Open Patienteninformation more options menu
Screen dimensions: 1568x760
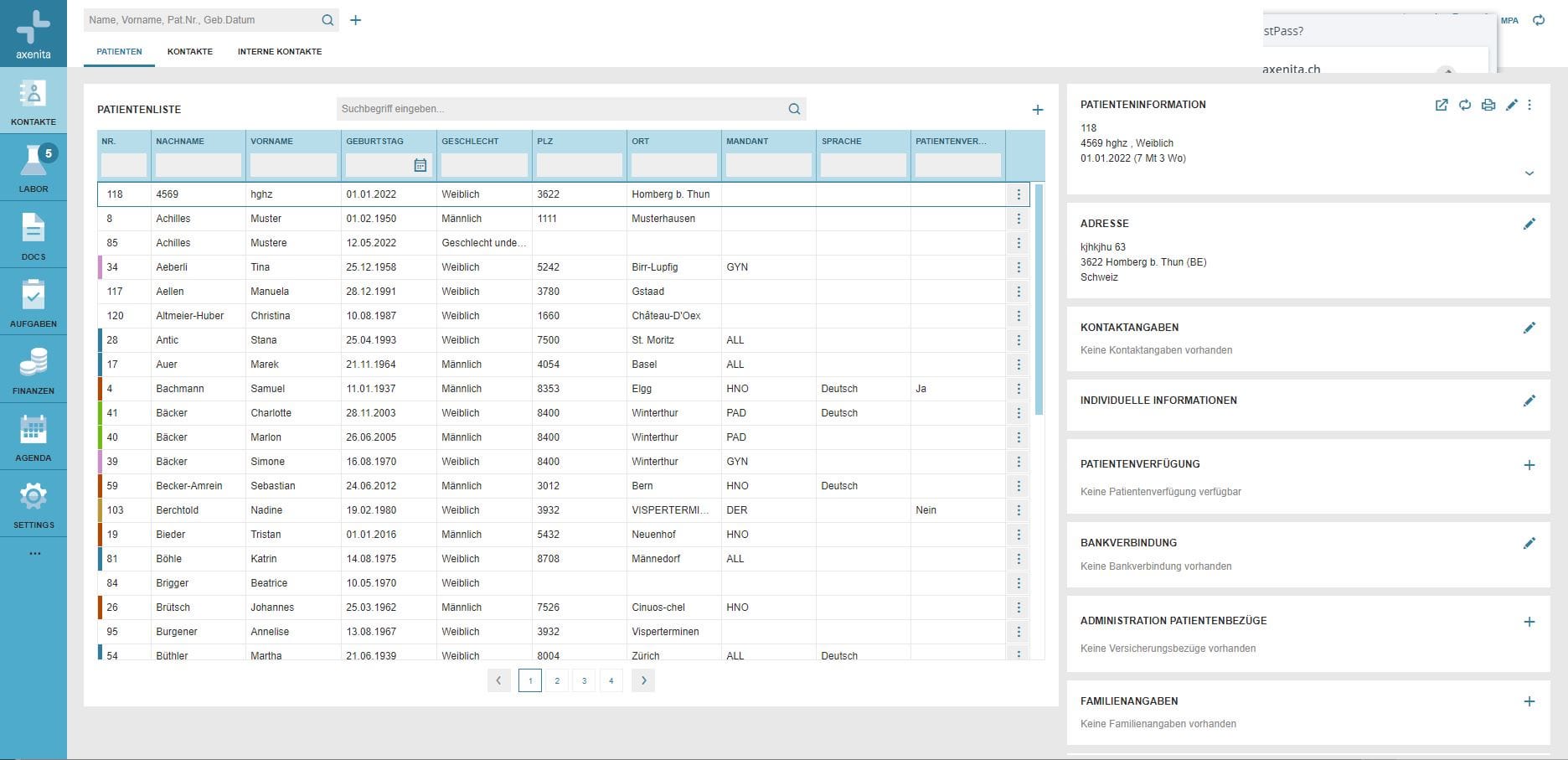pos(1529,105)
